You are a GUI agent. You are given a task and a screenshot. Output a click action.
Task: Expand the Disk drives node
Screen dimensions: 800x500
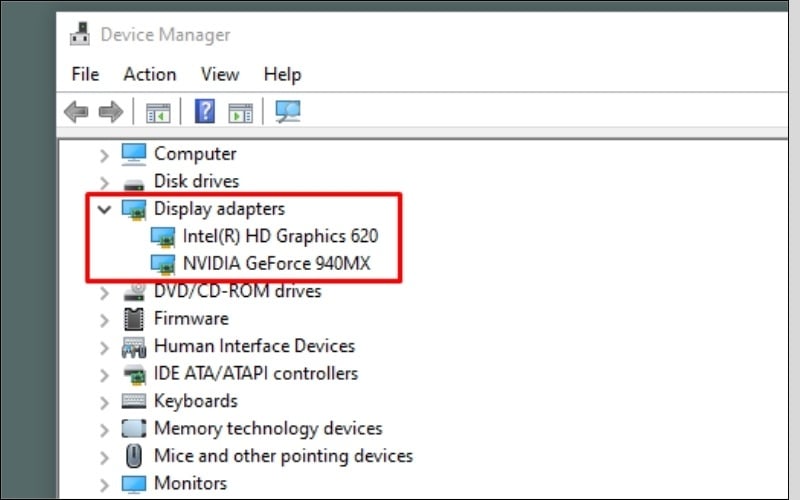[x=104, y=183]
